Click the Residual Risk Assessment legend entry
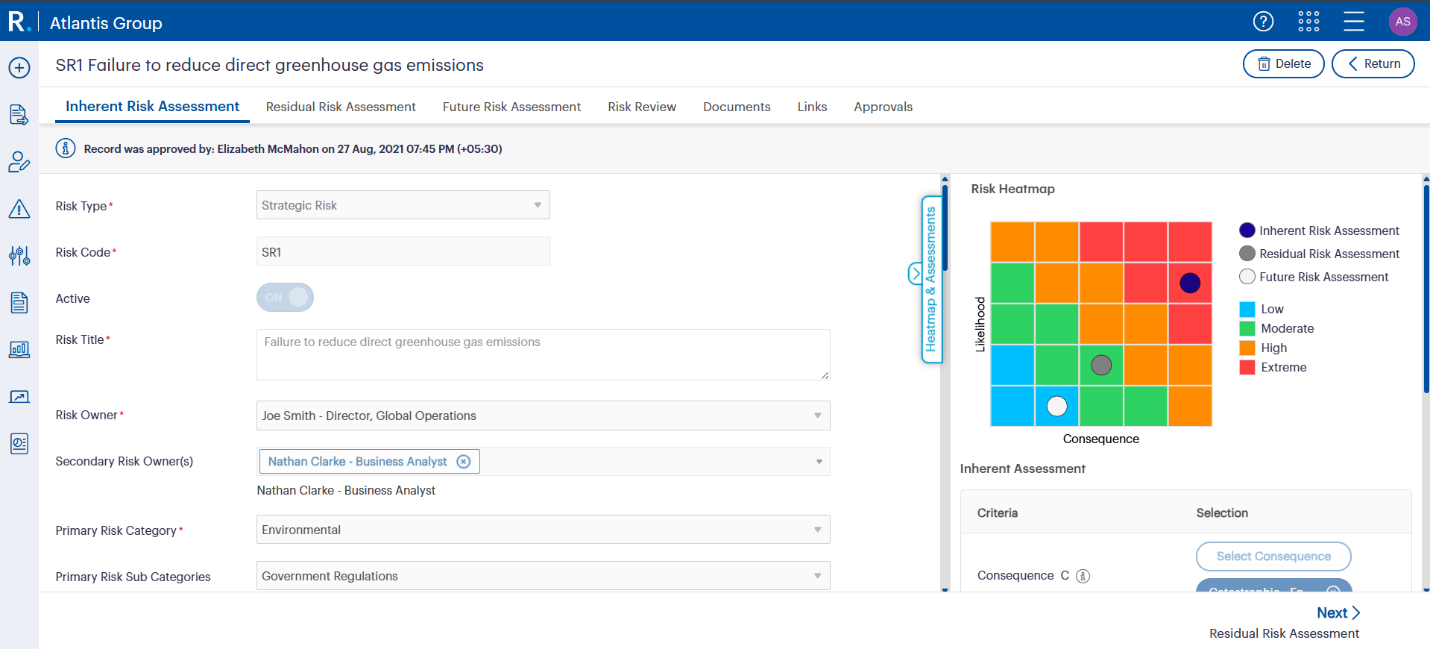The height and width of the screenshot is (649, 1430). tap(1320, 254)
